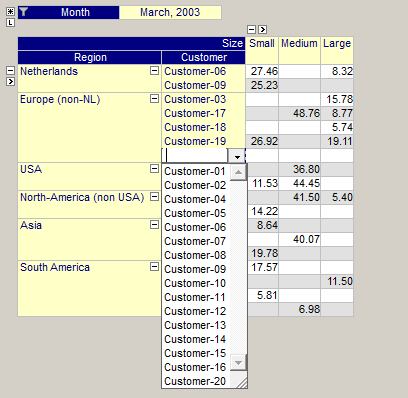The height and width of the screenshot is (398, 408).
Task: Click Customer-17 row label
Action: 195,113
